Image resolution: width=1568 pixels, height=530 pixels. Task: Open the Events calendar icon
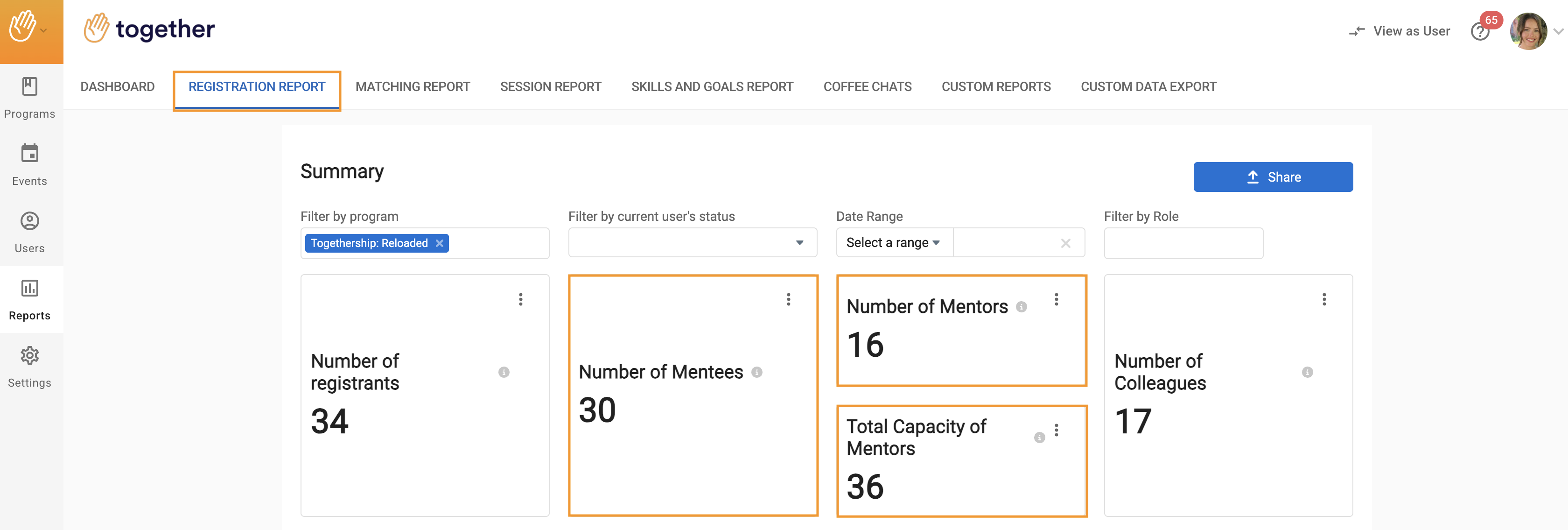click(x=29, y=154)
